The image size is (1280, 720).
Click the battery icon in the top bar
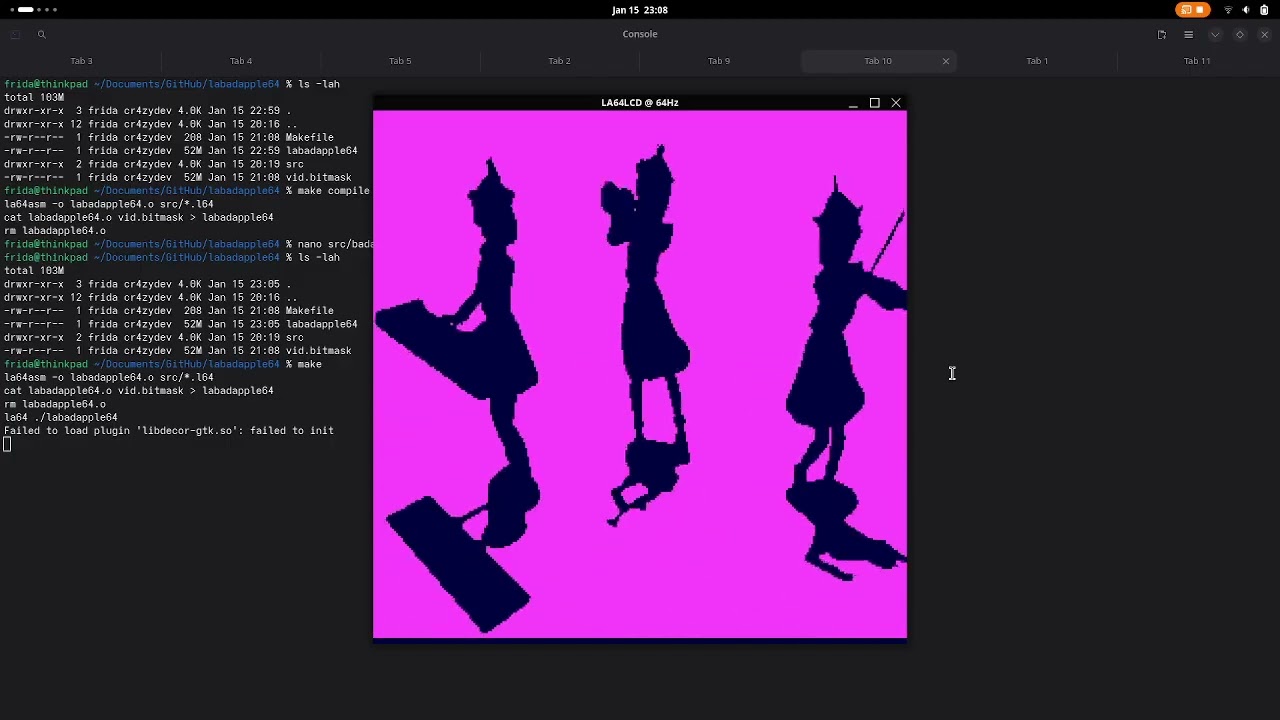(x=1264, y=10)
